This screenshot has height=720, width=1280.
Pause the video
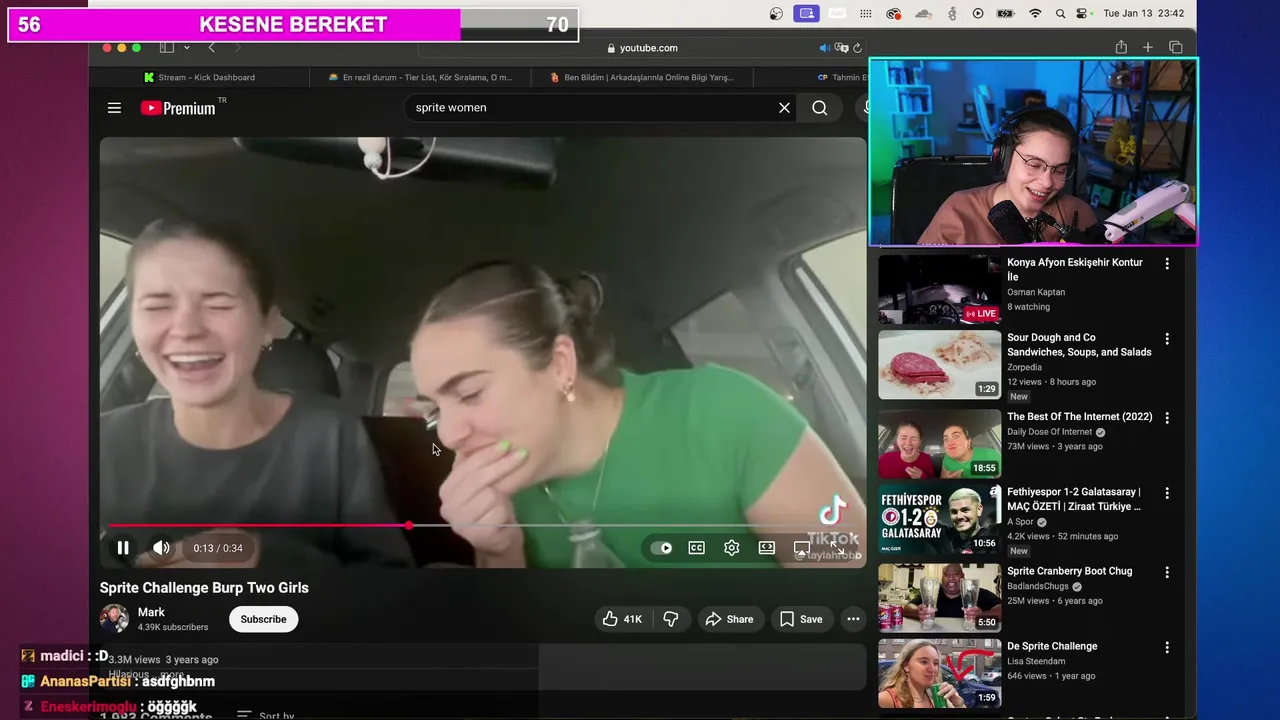click(x=123, y=548)
